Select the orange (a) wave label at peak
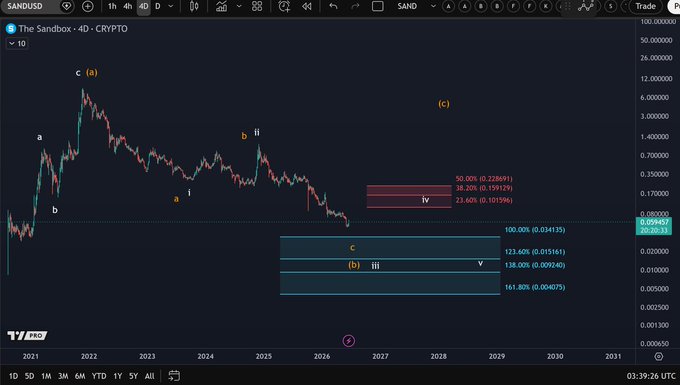 [x=92, y=72]
